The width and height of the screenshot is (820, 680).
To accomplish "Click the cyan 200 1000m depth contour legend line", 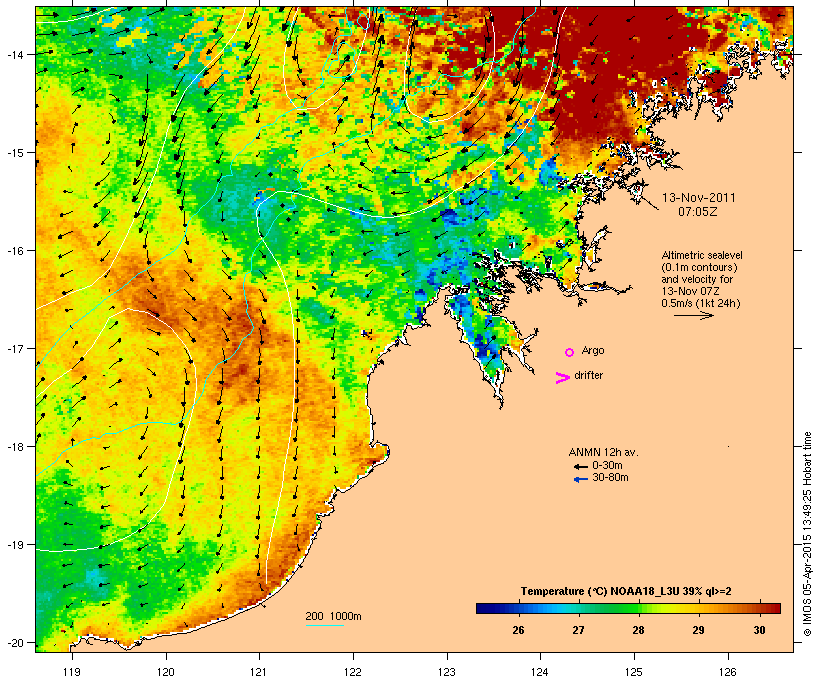I will pyautogui.click(x=324, y=626).
